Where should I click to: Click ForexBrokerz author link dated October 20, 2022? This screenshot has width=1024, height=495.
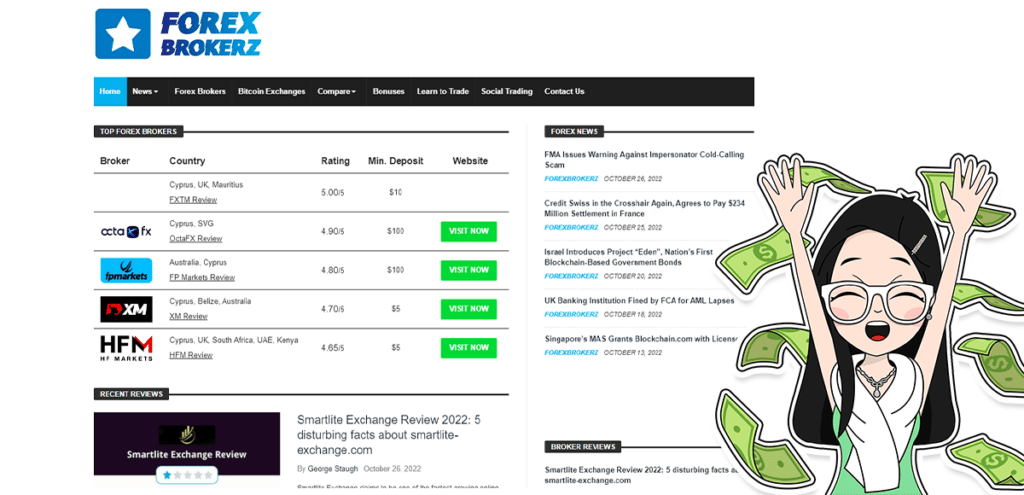pos(571,276)
